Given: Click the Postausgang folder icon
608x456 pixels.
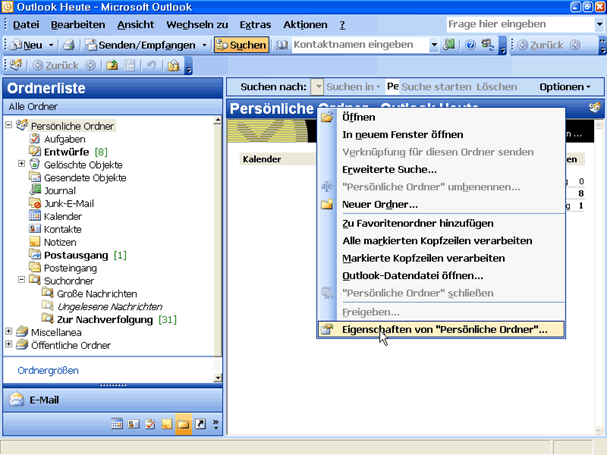Looking at the screenshot, I should [35, 255].
